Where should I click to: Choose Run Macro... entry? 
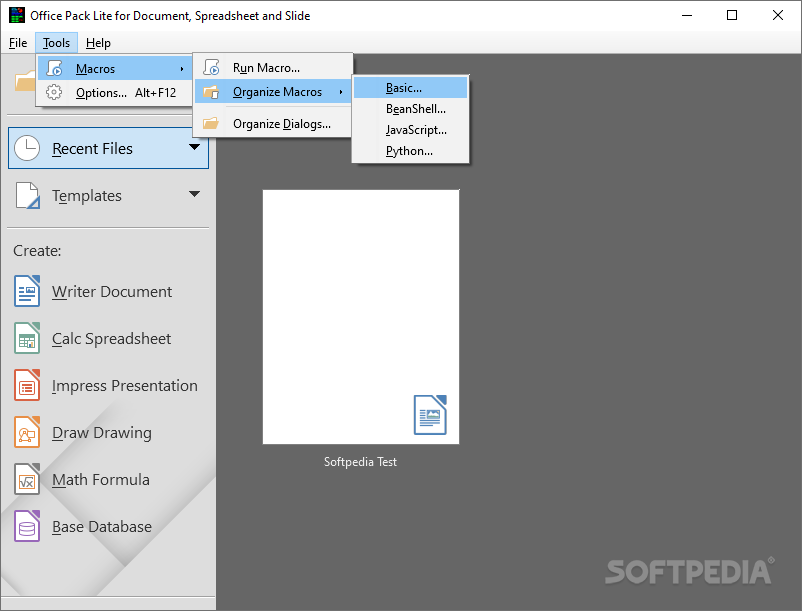coord(272,67)
